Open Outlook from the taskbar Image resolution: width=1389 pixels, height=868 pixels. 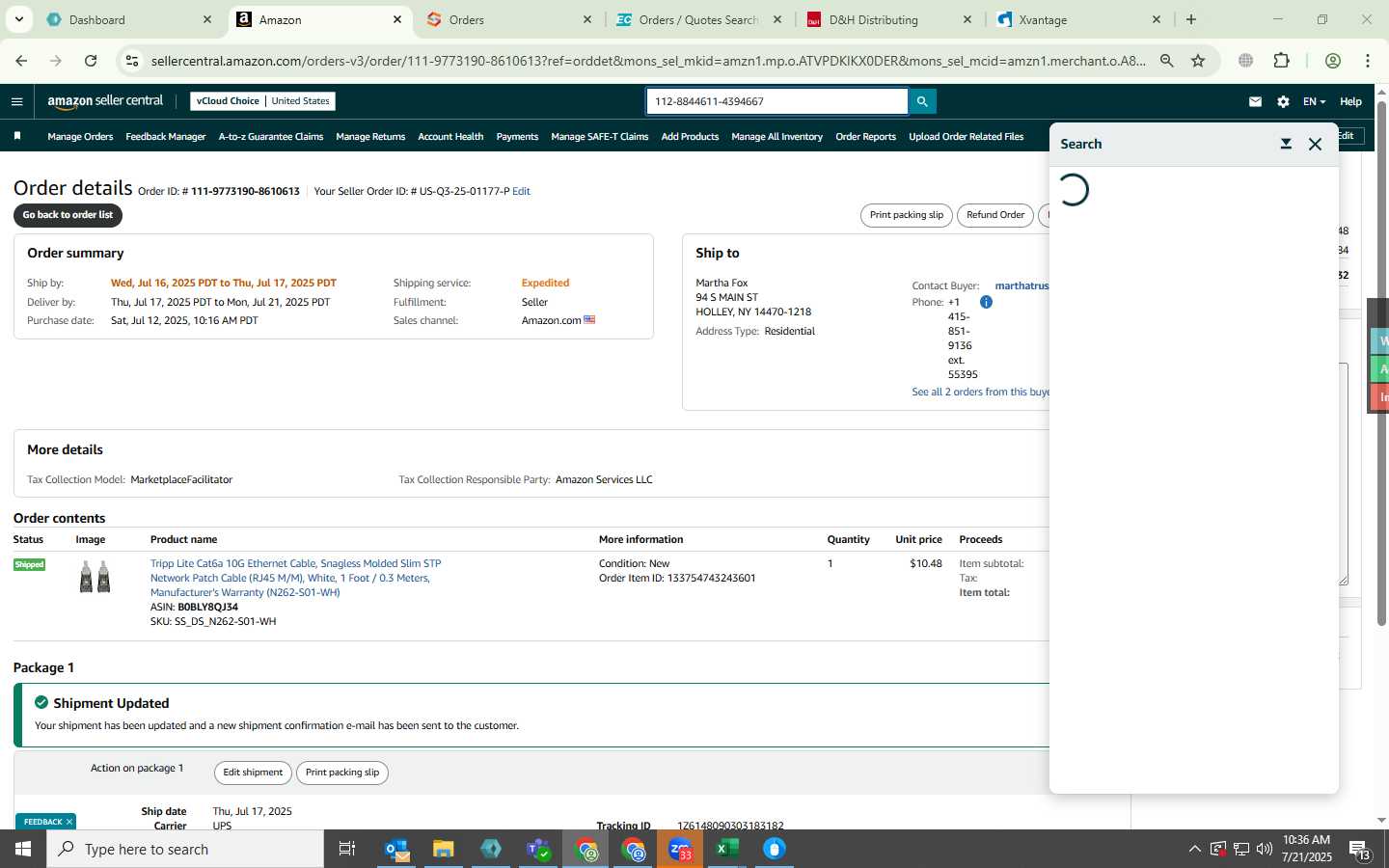(397, 849)
